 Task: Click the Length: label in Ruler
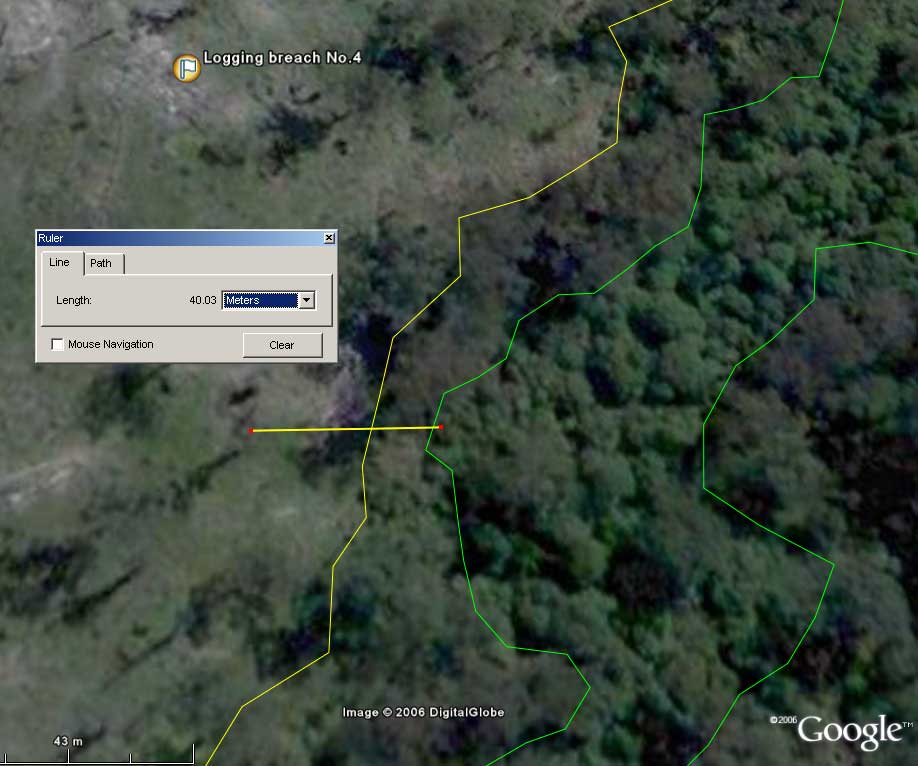coord(74,300)
